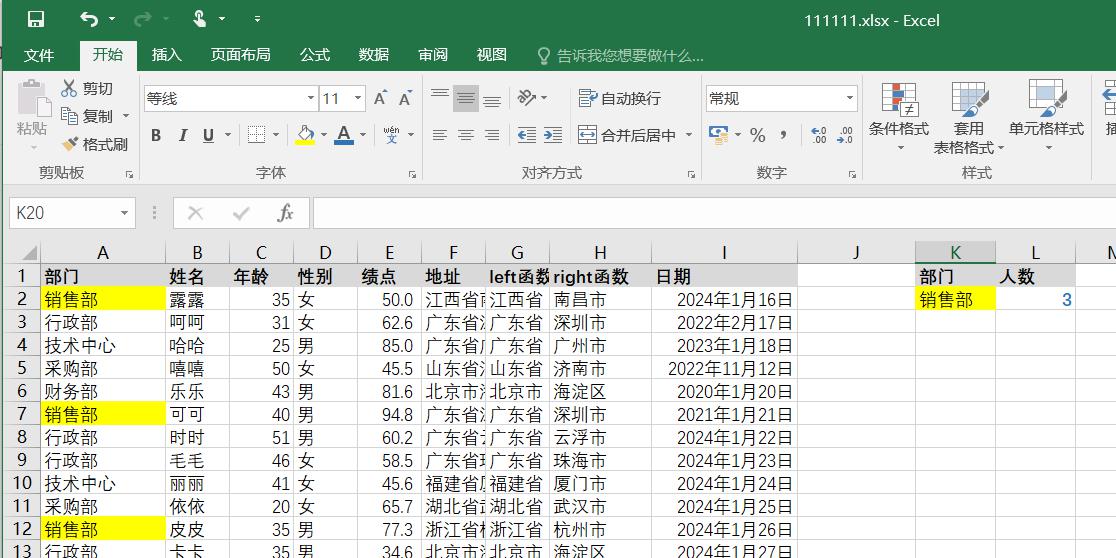Decrease indent icon

527,135
